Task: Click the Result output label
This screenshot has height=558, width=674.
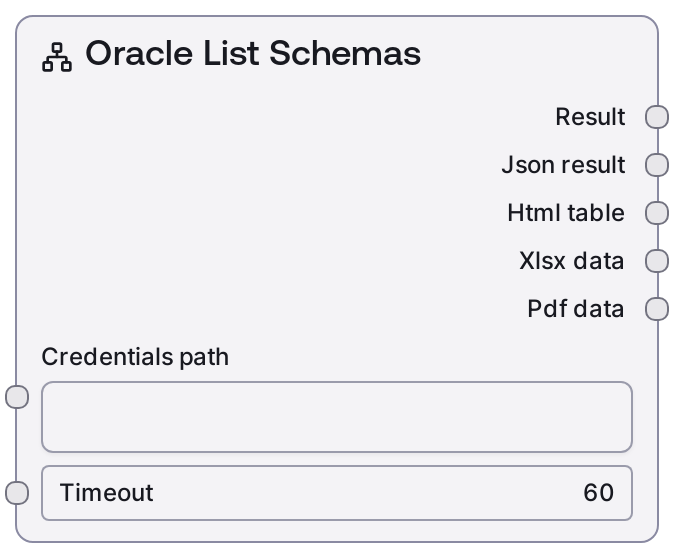Action: tap(590, 117)
